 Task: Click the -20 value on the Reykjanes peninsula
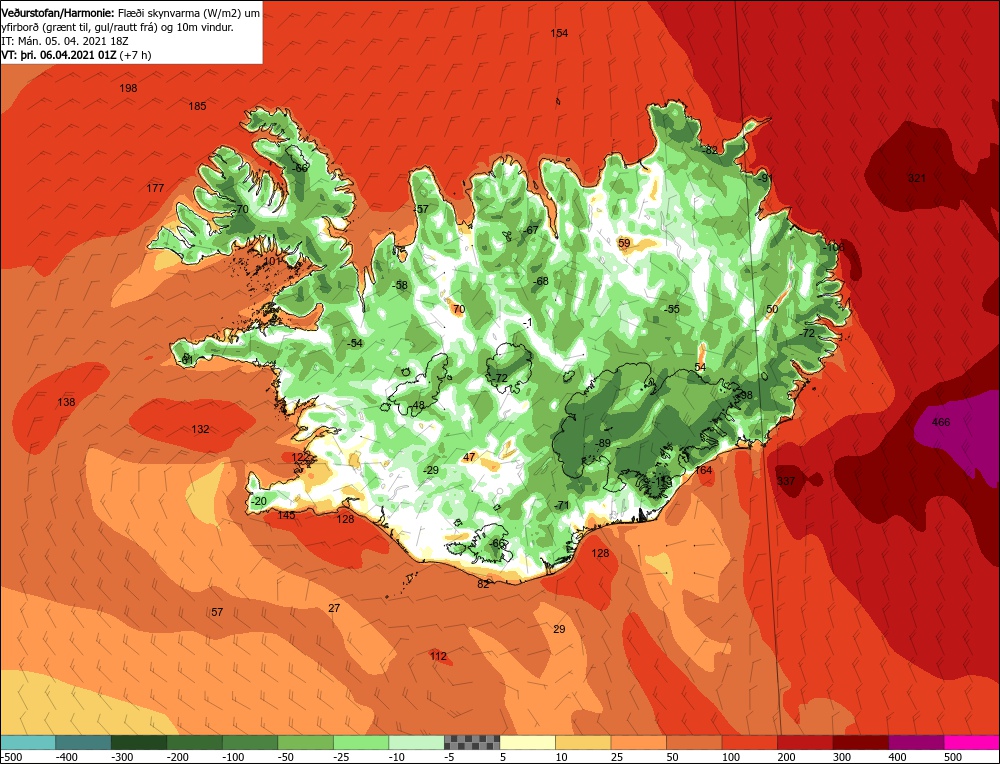pyautogui.click(x=258, y=501)
